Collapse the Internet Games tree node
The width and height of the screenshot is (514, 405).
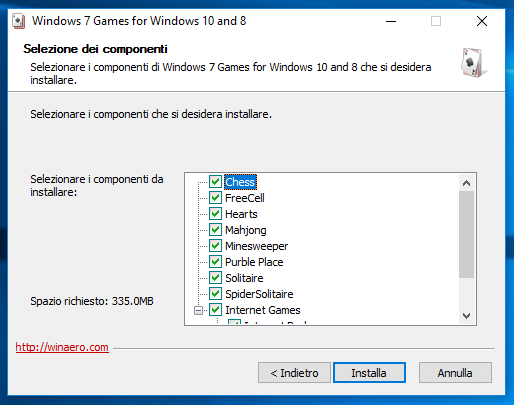[198, 310]
